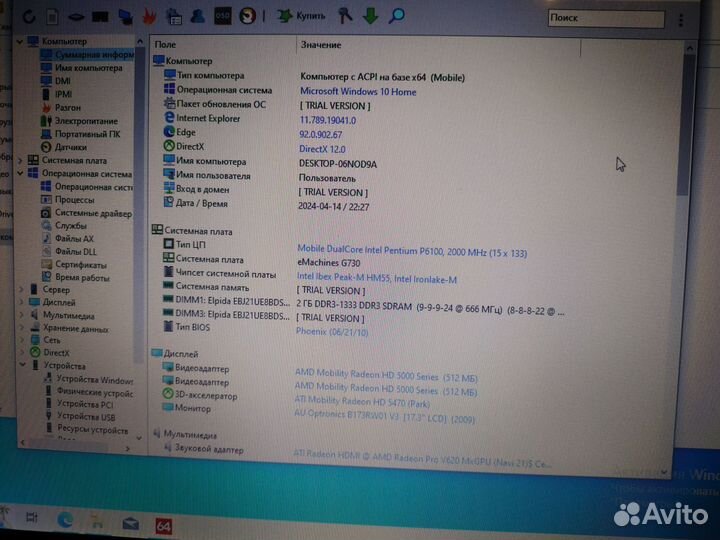Click the 3D-акселератор row icon
The image size is (720, 540).
pos(168,394)
